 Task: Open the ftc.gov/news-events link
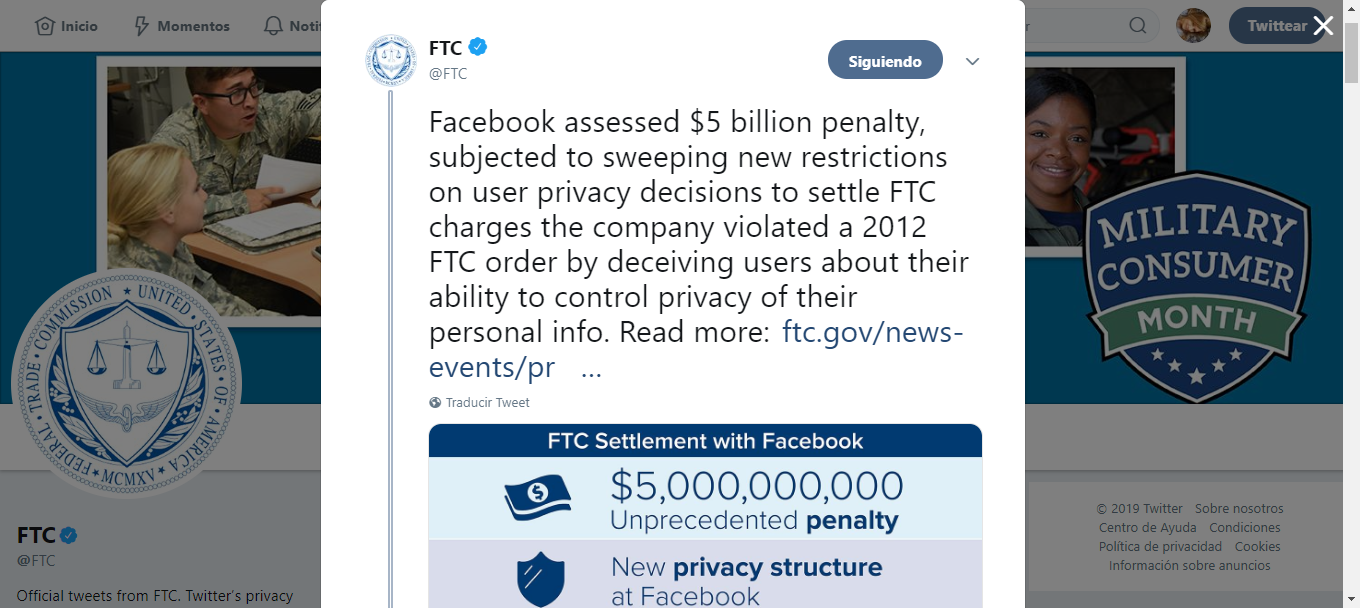tap(872, 332)
